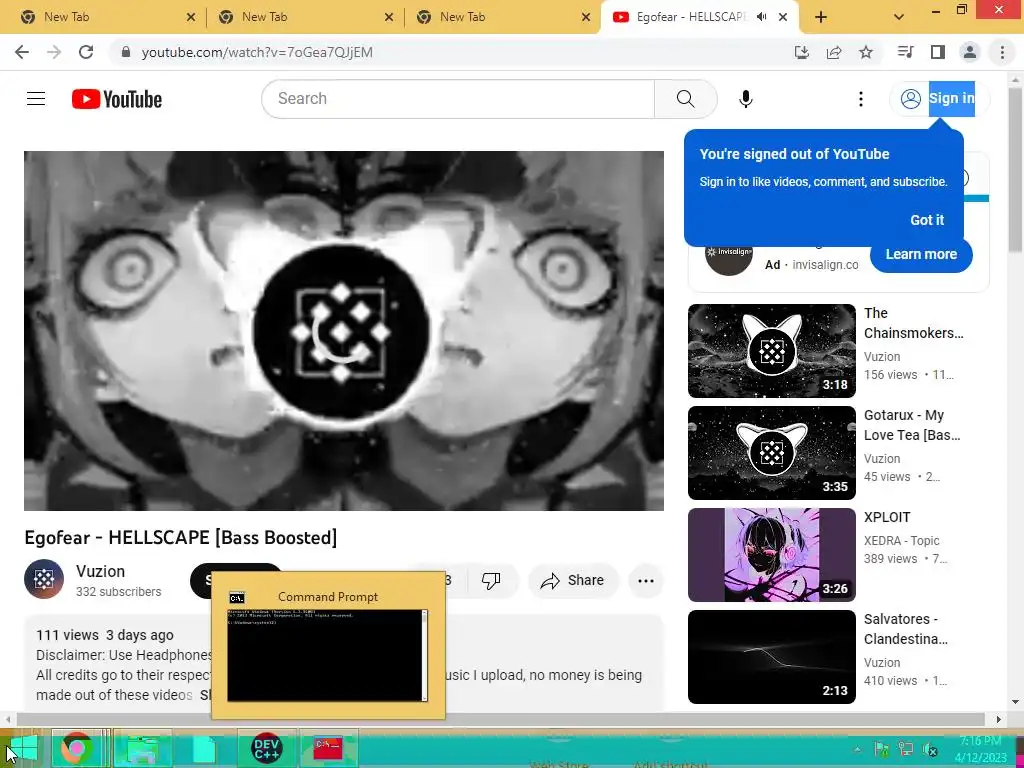1024x768 pixels.
Task: Open the media controls toolbar icon
Action: 905,52
